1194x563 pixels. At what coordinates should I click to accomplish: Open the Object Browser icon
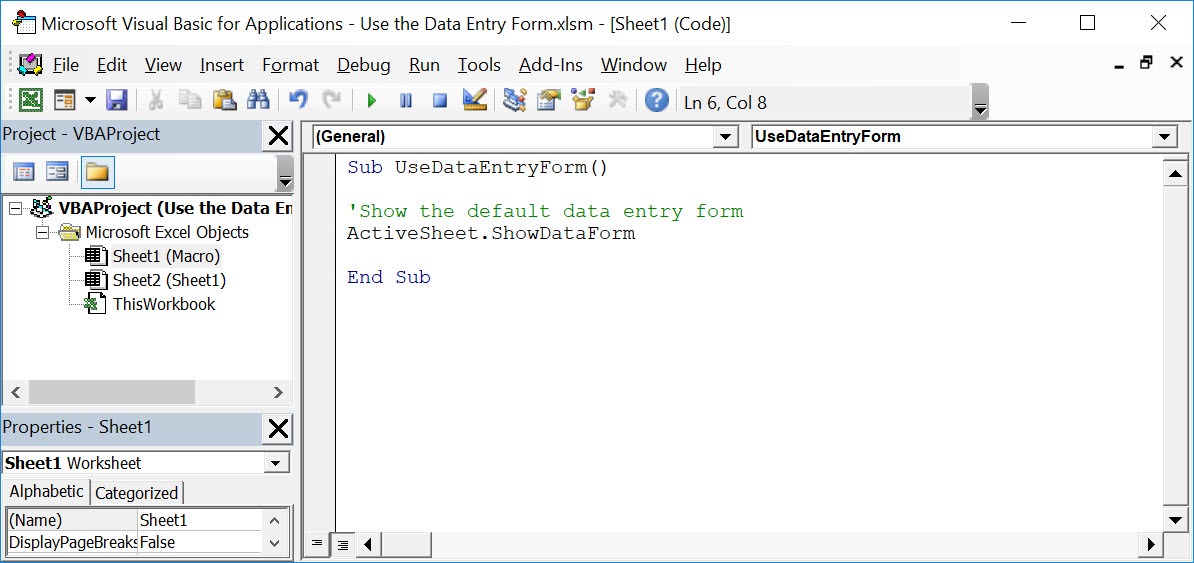pos(583,100)
